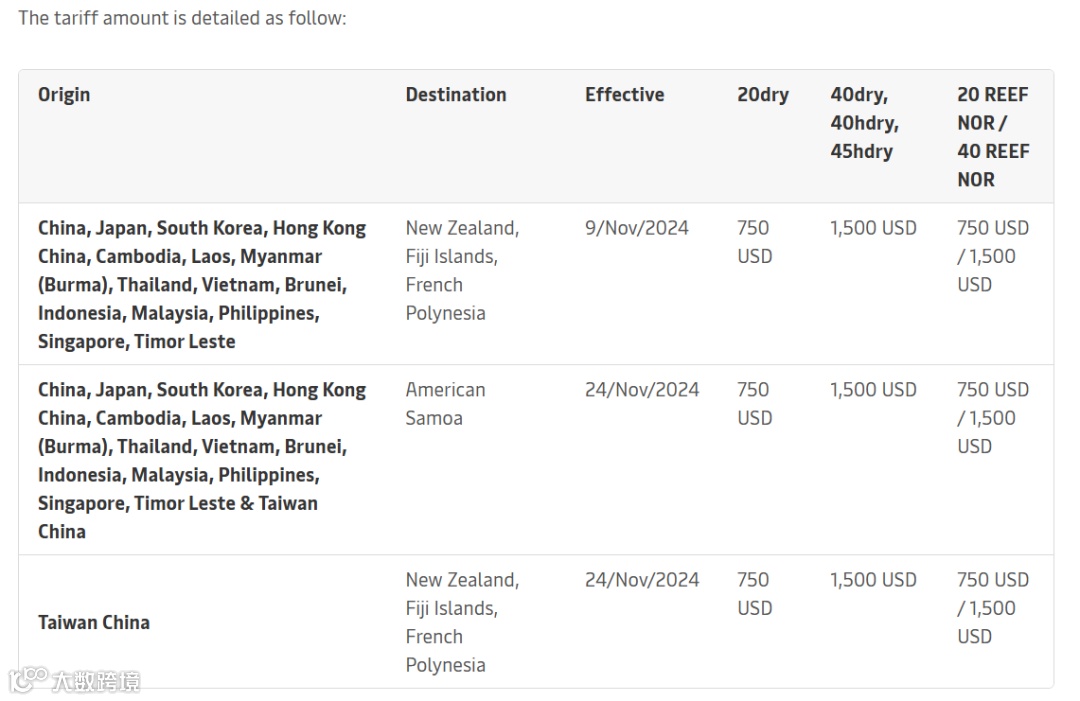Click the Effective column header

pos(624,95)
